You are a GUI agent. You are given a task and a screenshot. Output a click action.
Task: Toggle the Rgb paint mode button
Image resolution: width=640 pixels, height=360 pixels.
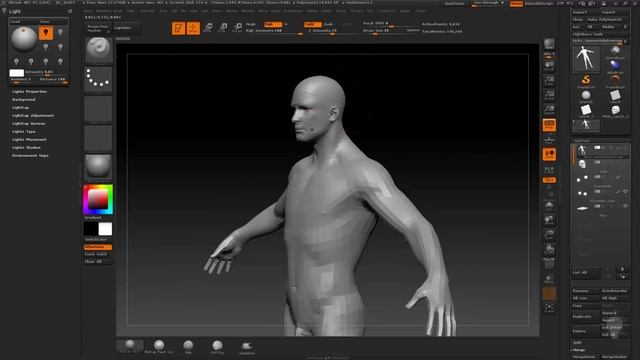[x=272, y=24]
